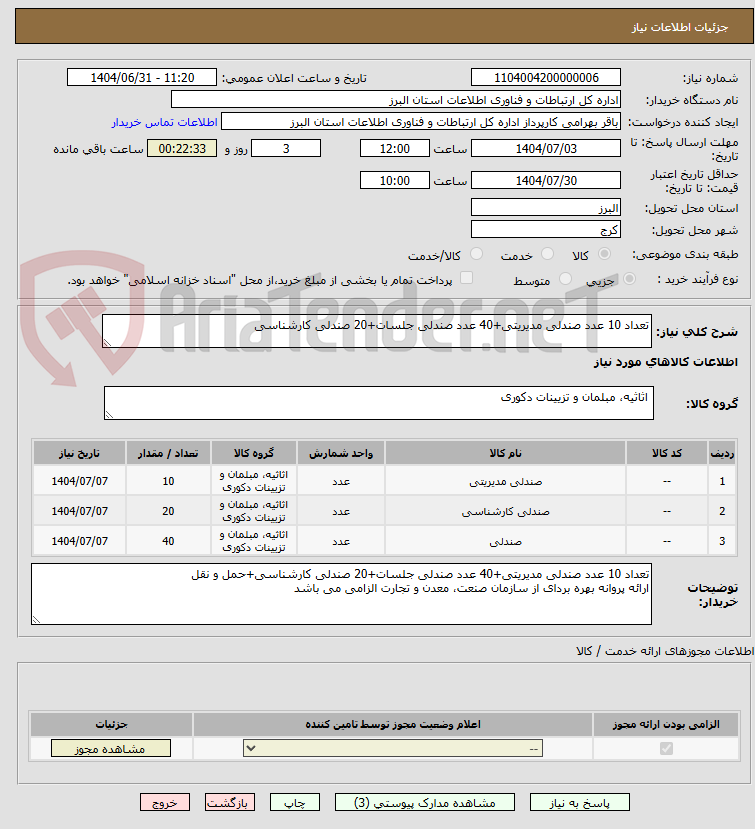Click the delivery city field کرج
Screen dimensions: 755x829
[546, 229]
